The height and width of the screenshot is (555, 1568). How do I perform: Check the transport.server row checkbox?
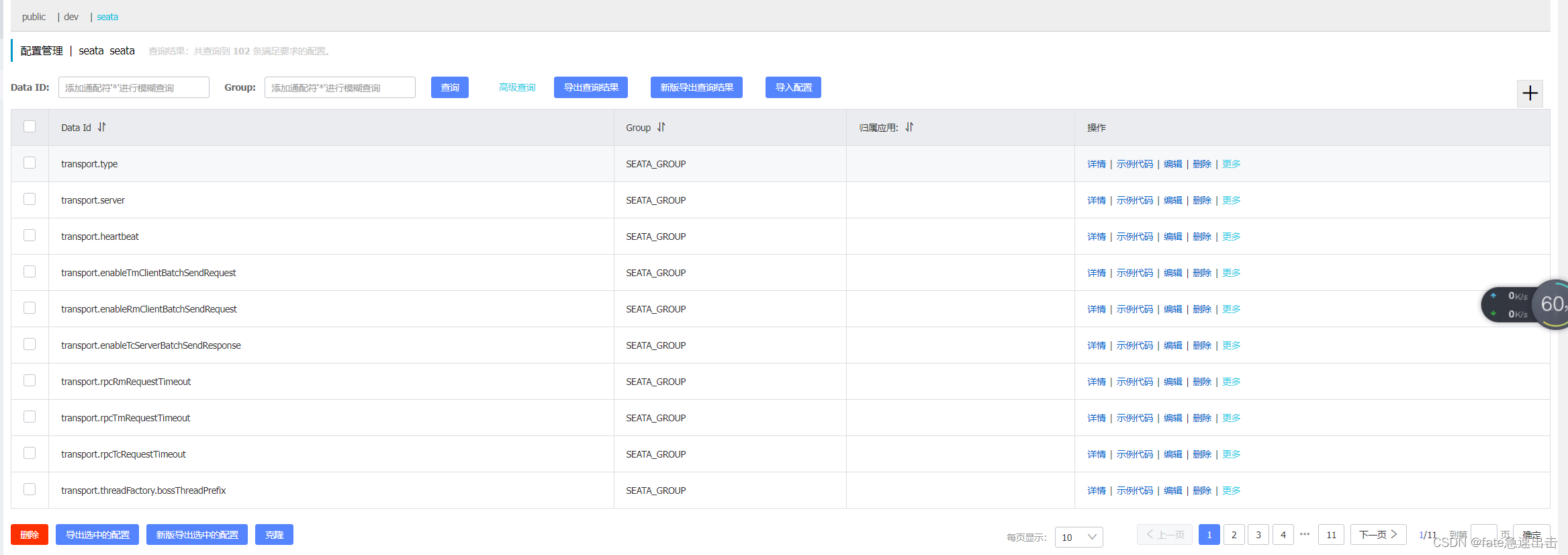[30, 199]
